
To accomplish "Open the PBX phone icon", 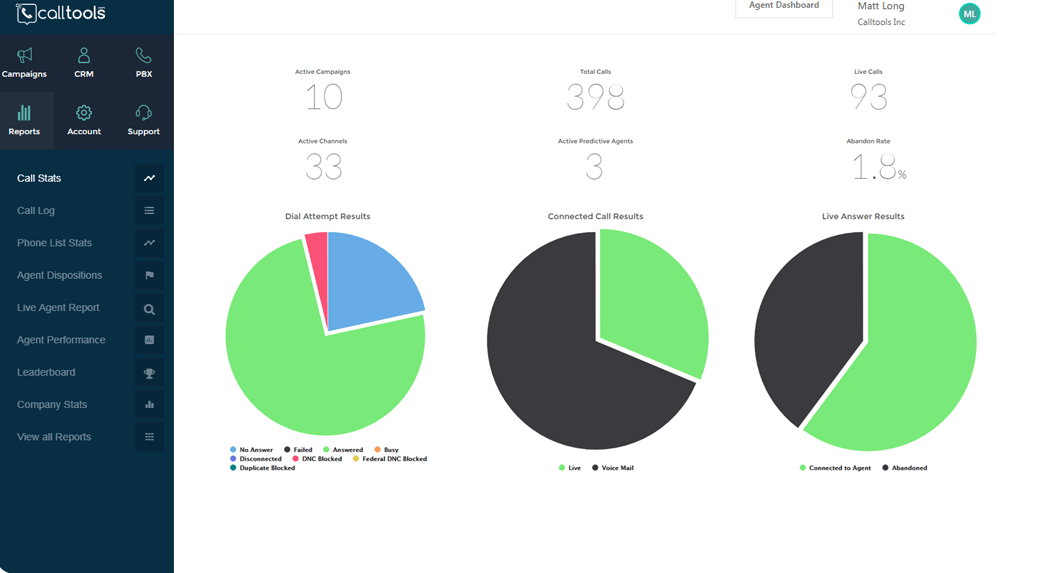I will [x=143, y=55].
